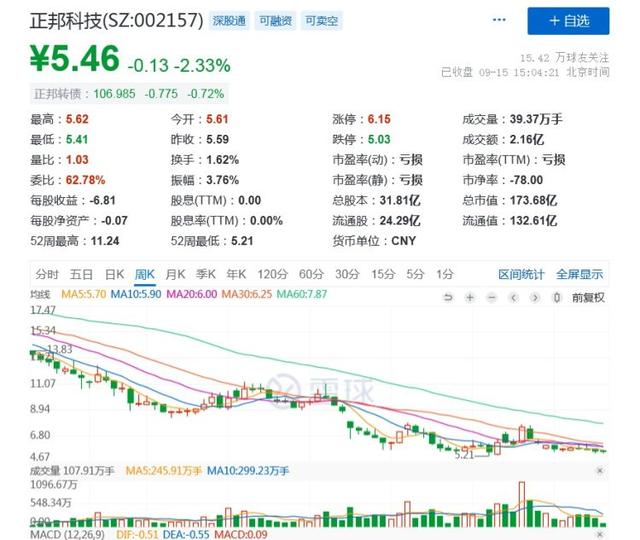Click the tallest volume bar in volume chart
The width and height of the screenshot is (640, 540).
[x=522, y=504]
